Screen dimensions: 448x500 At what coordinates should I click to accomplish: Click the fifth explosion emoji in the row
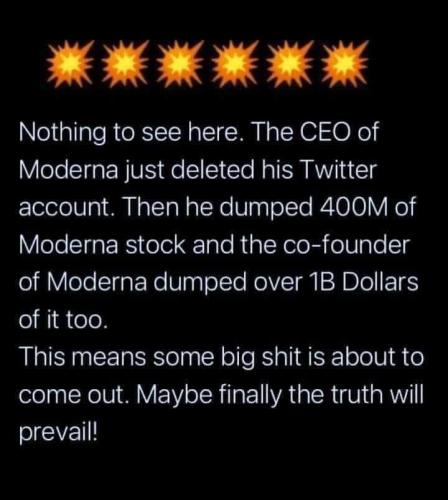point(291,64)
